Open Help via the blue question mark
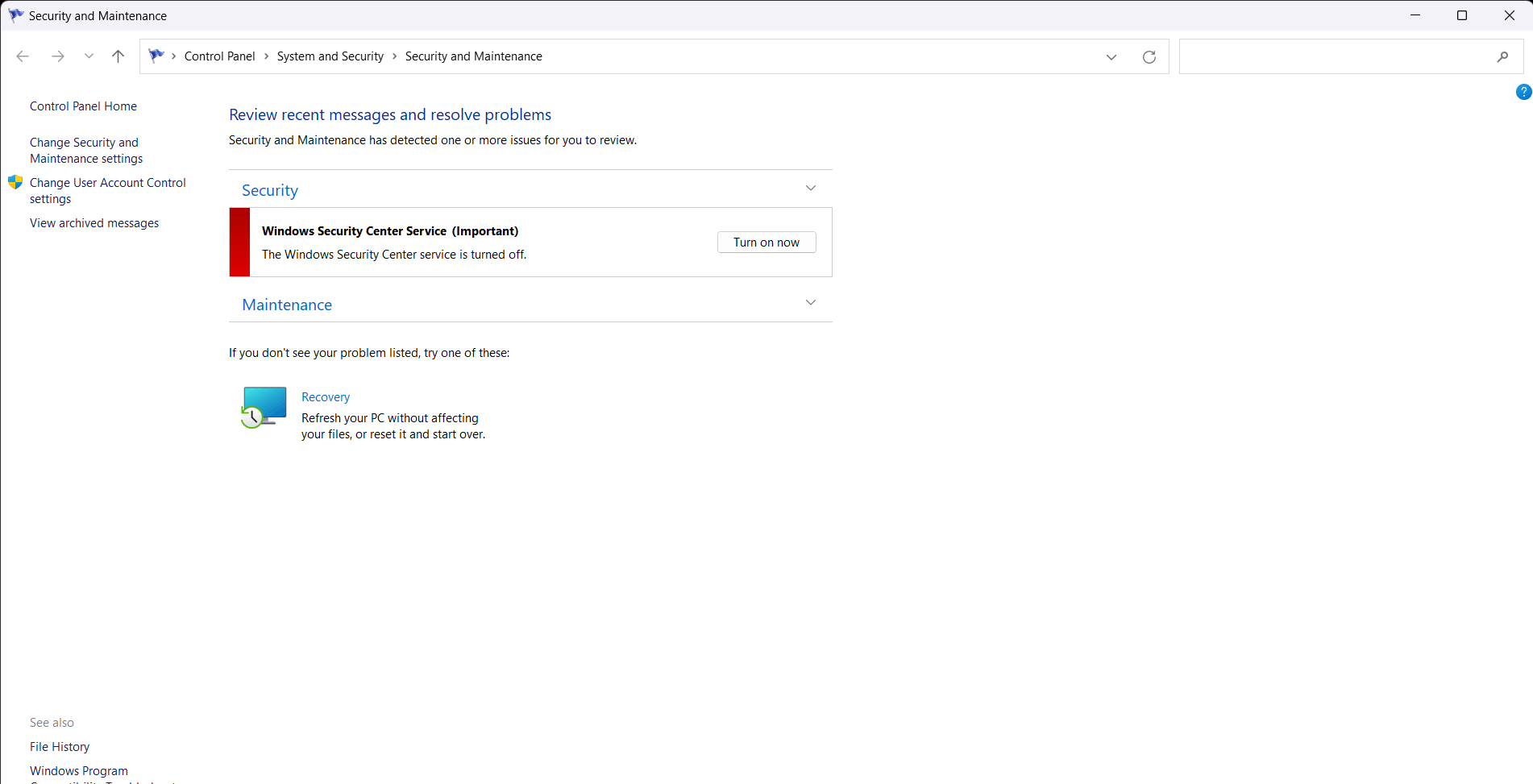 (x=1523, y=92)
